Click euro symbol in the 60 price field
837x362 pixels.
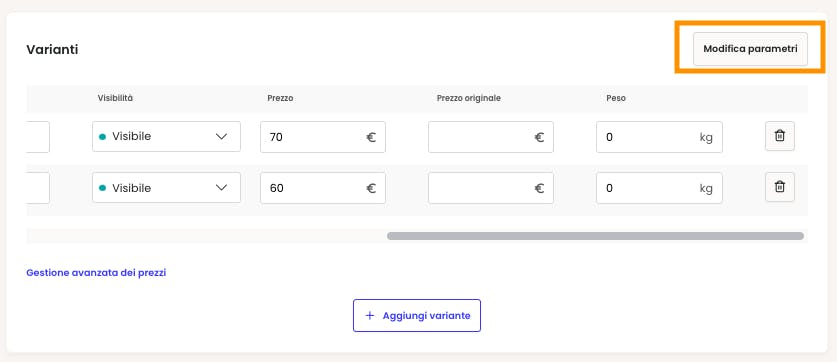pos(371,188)
